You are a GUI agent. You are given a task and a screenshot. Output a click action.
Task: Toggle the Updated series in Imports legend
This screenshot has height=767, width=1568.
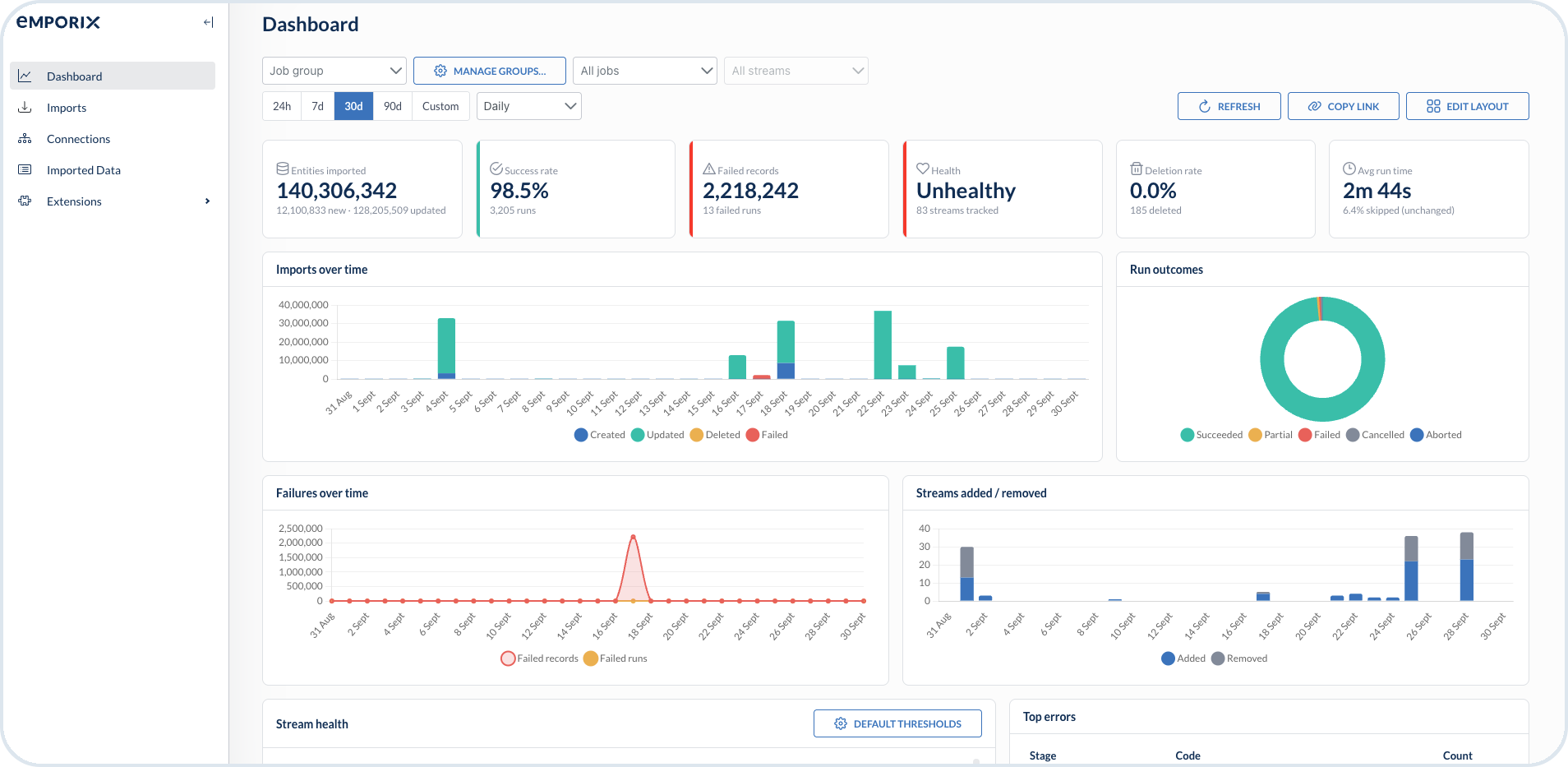(x=657, y=435)
